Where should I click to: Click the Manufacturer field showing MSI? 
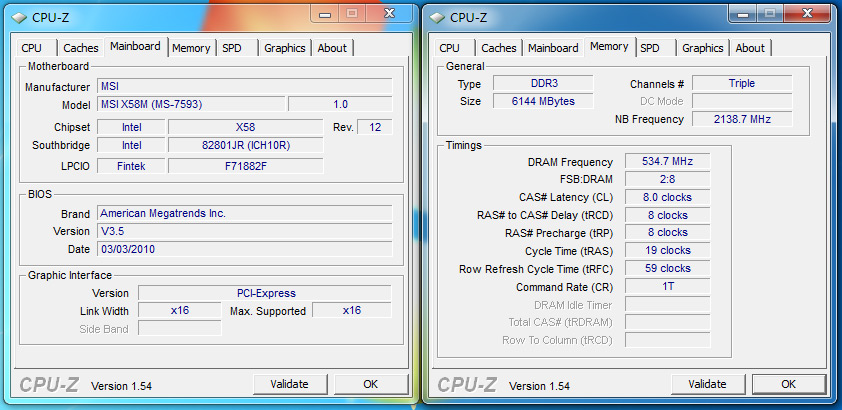(245, 86)
